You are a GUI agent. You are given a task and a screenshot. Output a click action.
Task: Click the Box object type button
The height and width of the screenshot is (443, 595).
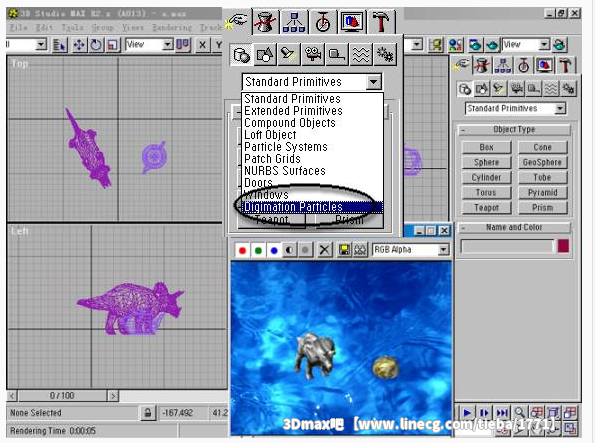click(x=486, y=147)
